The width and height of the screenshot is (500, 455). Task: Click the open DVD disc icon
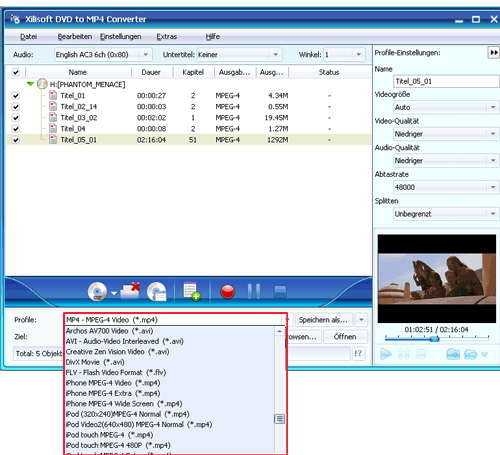(x=97, y=292)
